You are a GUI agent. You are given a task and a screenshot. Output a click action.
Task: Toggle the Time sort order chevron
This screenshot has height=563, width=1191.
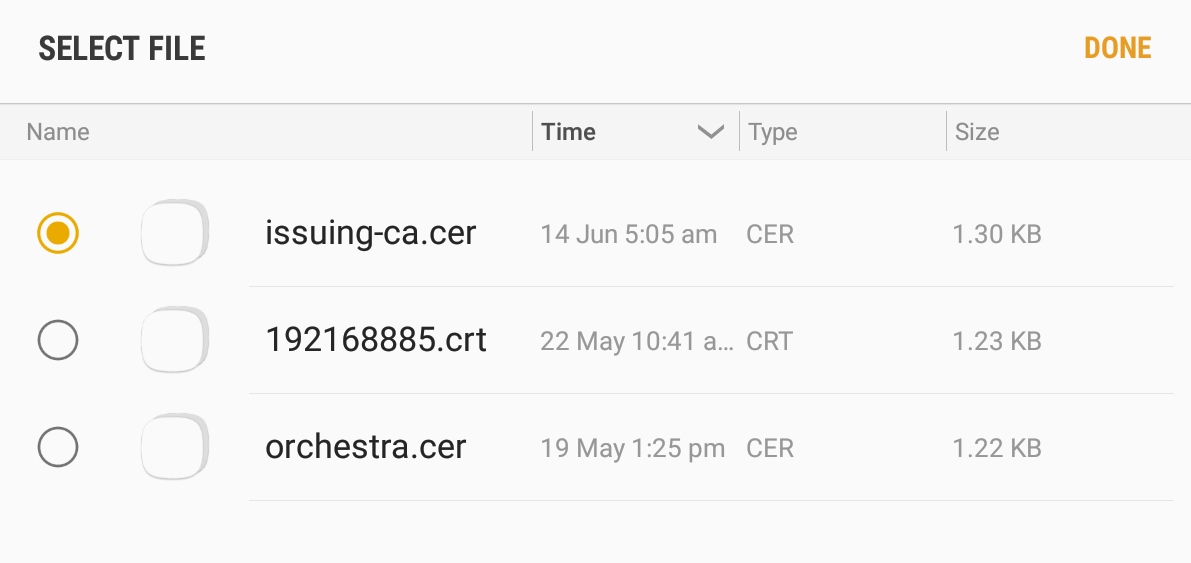[710, 132]
